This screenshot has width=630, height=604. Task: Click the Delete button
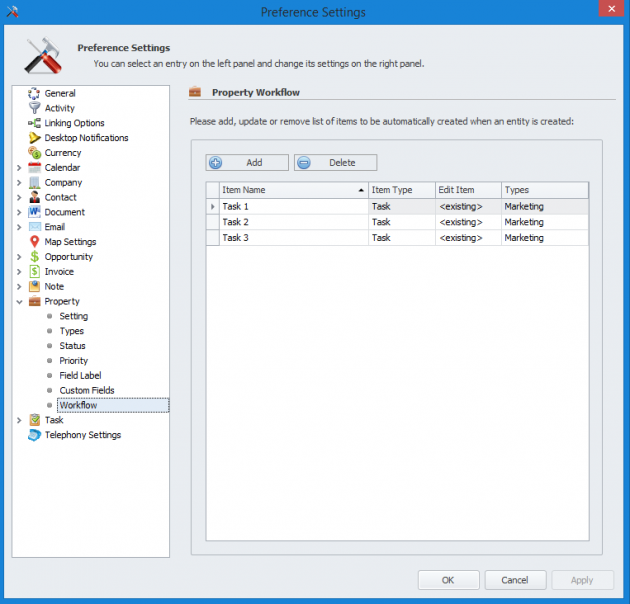point(335,163)
